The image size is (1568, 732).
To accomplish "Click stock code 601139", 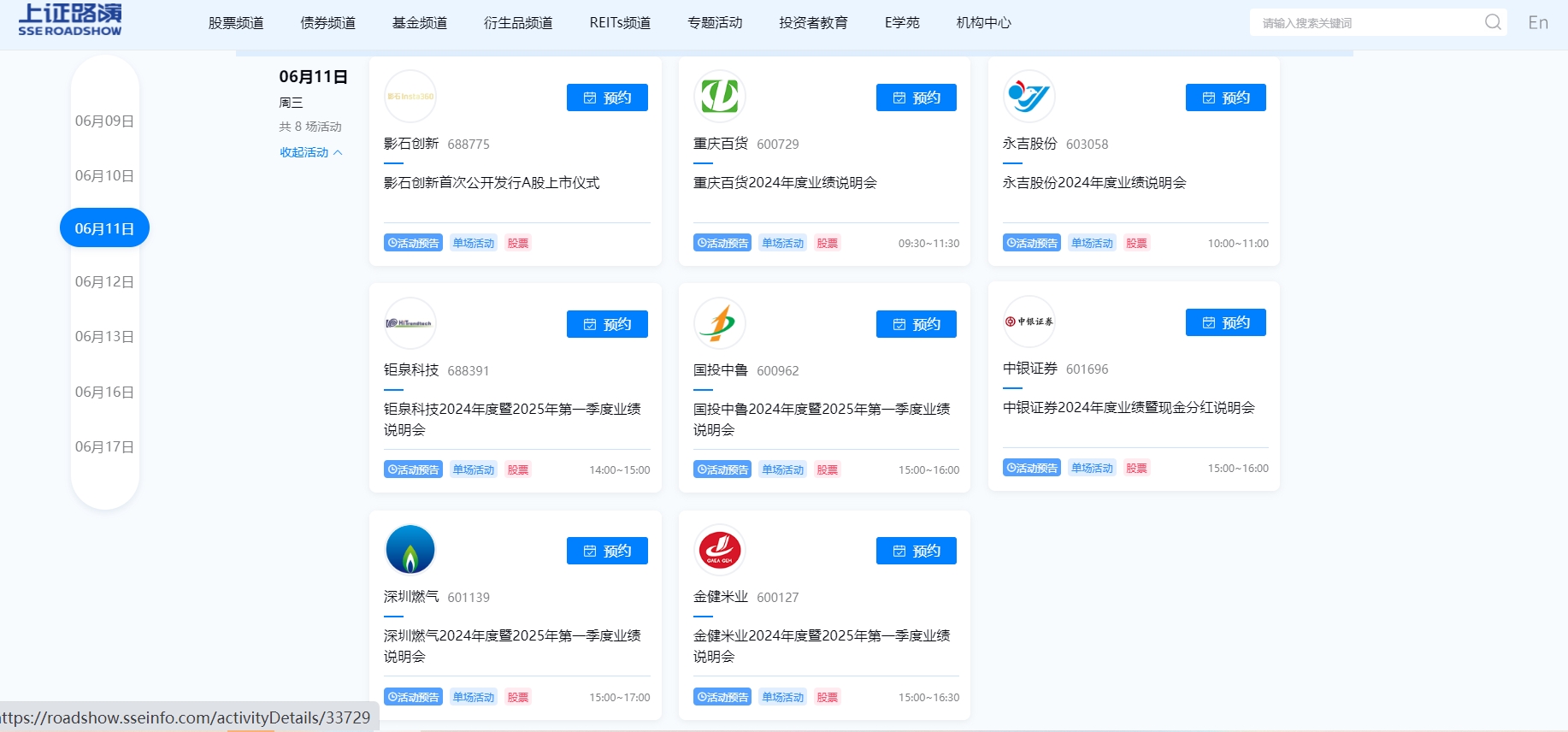I will (x=469, y=598).
